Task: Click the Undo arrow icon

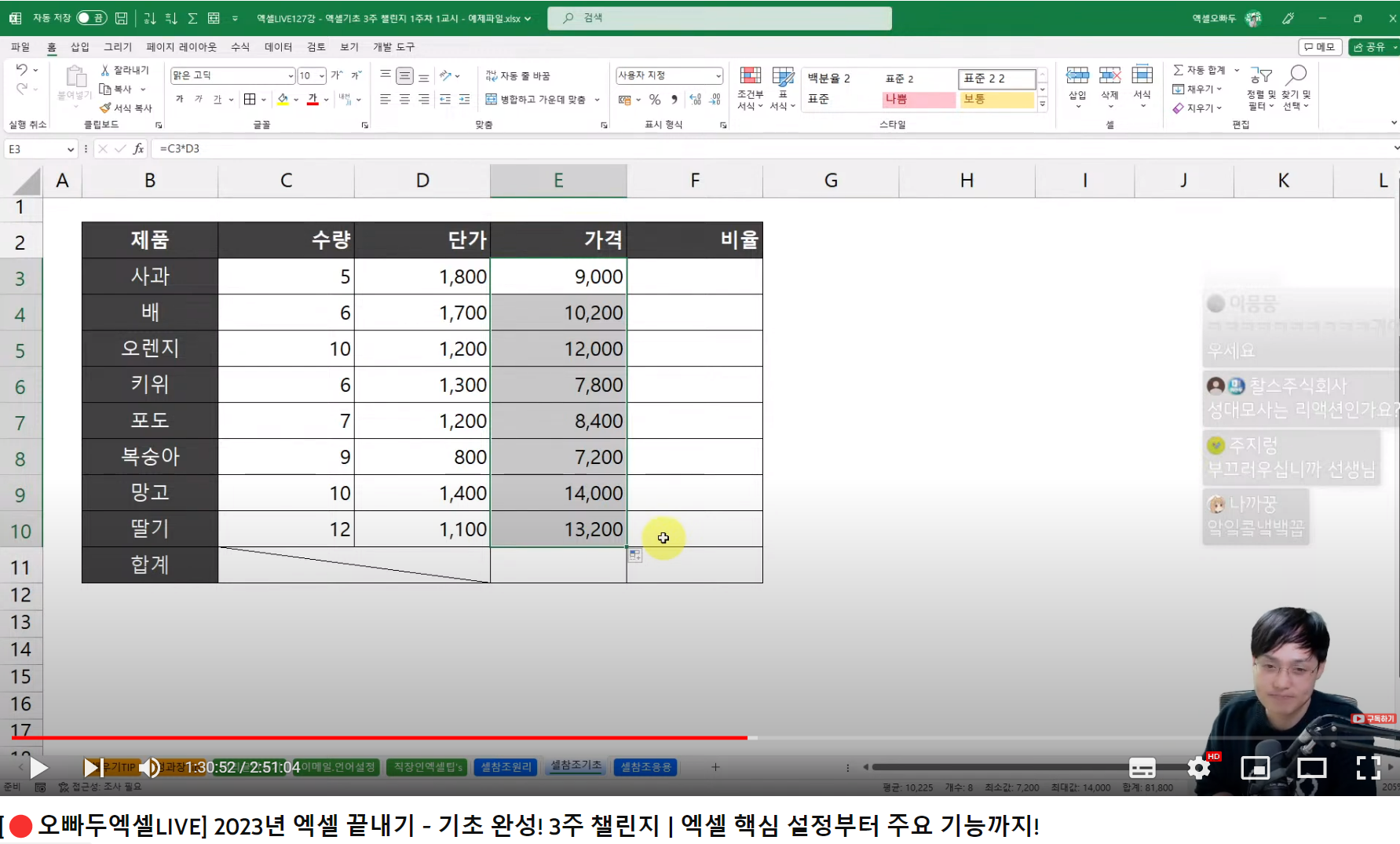Action: coord(21,70)
